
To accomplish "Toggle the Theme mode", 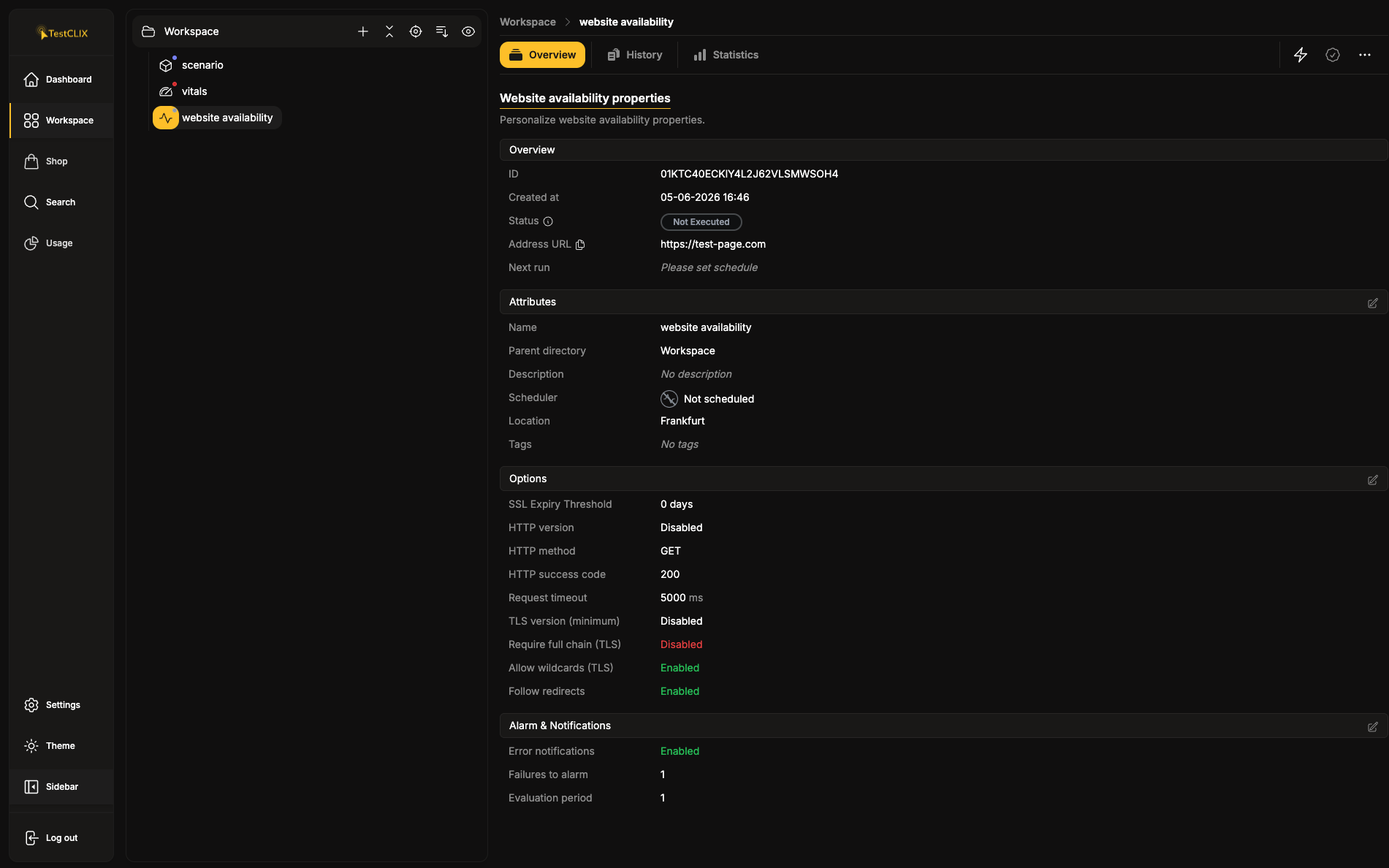I will click(61, 746).
